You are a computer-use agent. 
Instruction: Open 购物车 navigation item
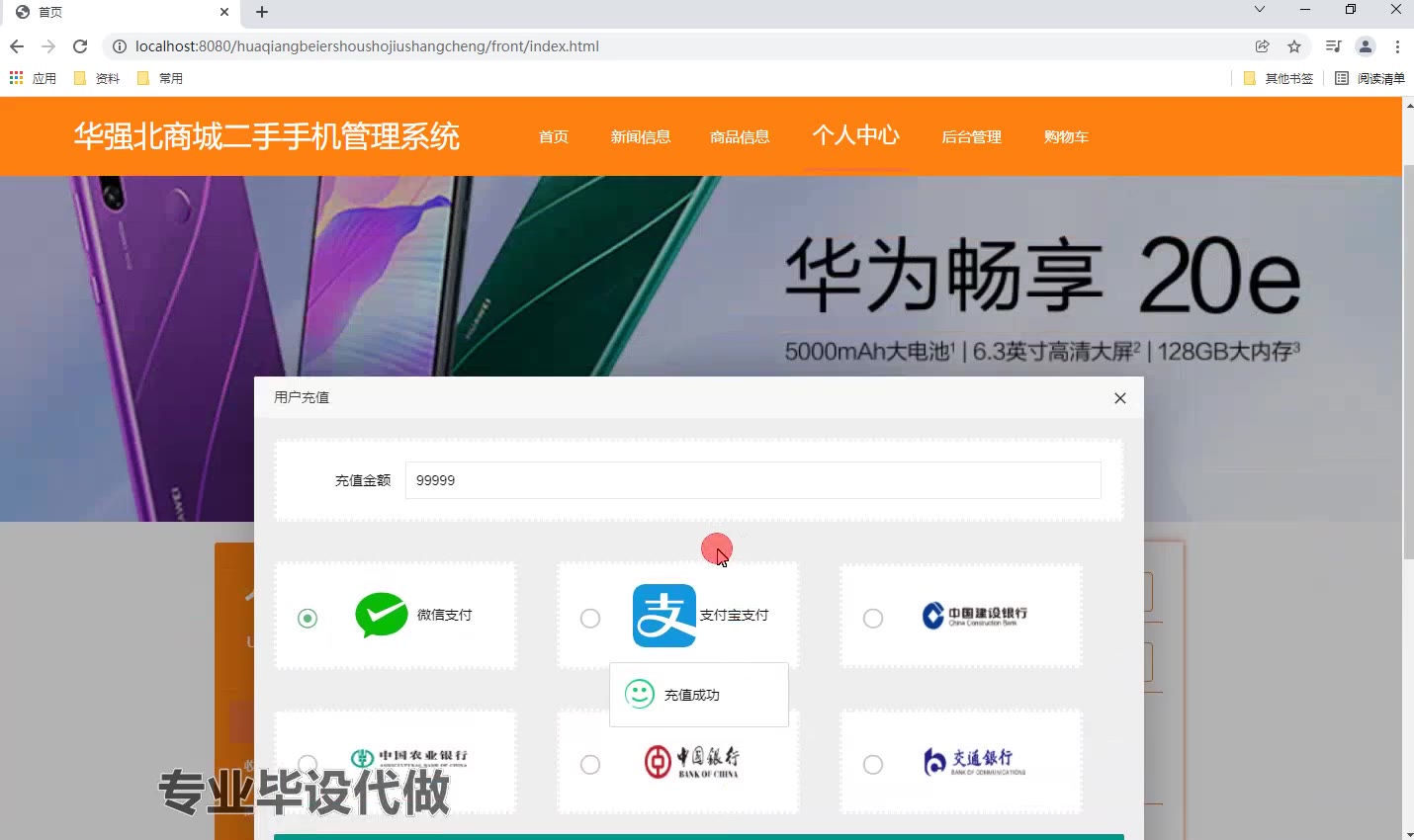pos(1066,136)
